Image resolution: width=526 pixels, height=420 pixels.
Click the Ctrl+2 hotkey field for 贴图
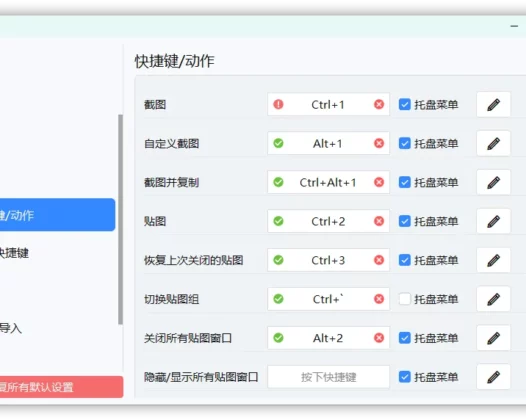point(328,221)
